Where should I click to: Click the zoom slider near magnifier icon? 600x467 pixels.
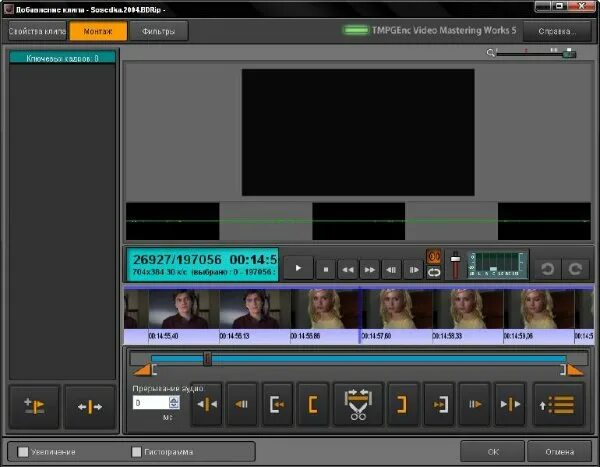point(569,53)
